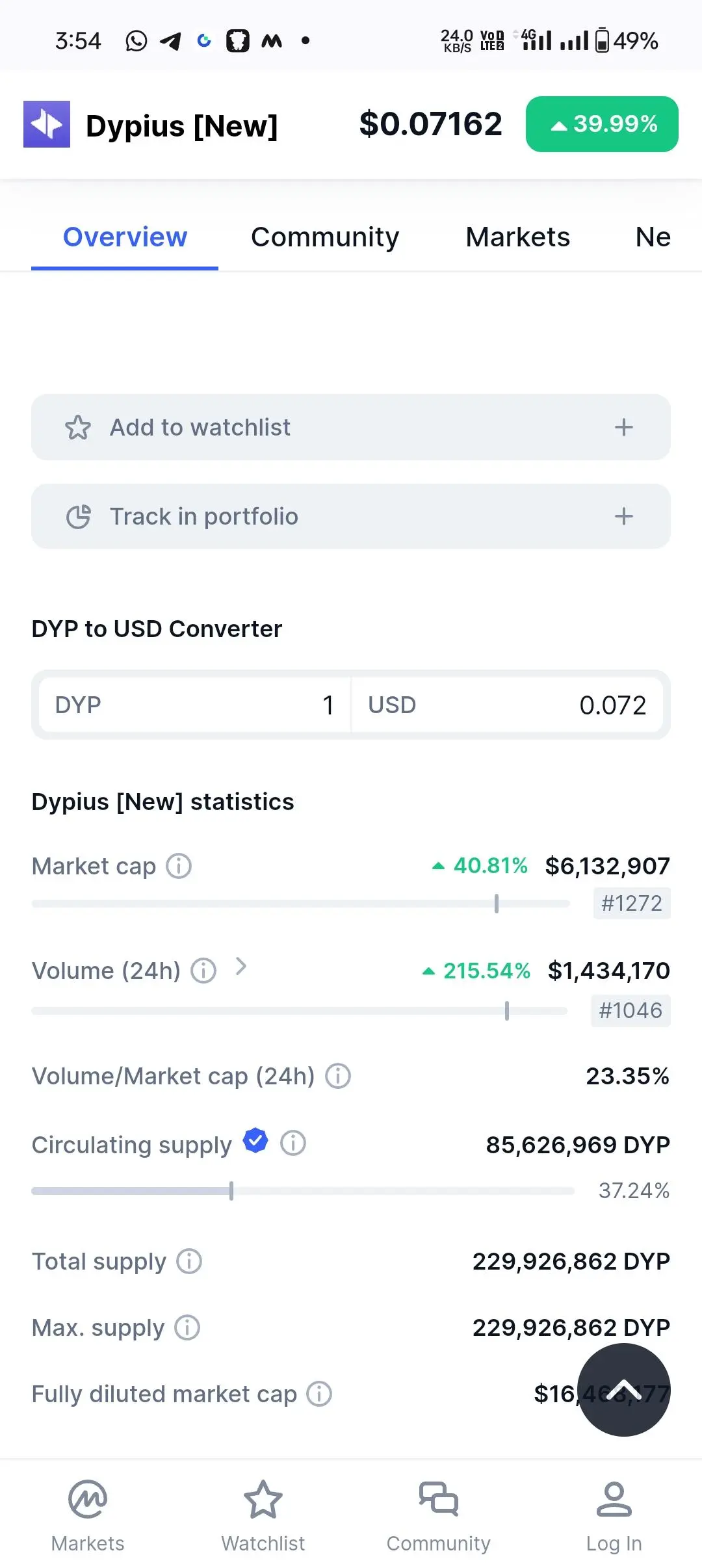Tap the Volume (24h) info icon

tap(203, 971)
